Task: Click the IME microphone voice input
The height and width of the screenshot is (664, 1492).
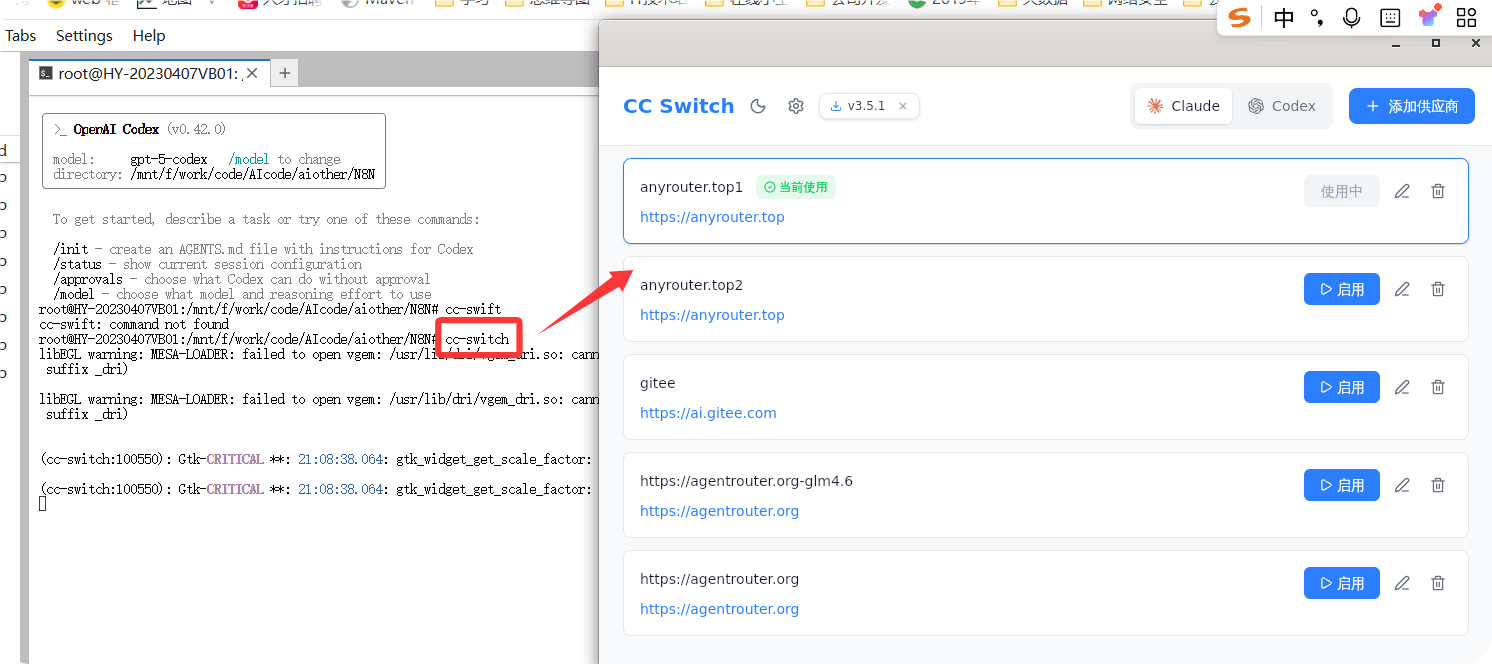Action: point(1352,17)
